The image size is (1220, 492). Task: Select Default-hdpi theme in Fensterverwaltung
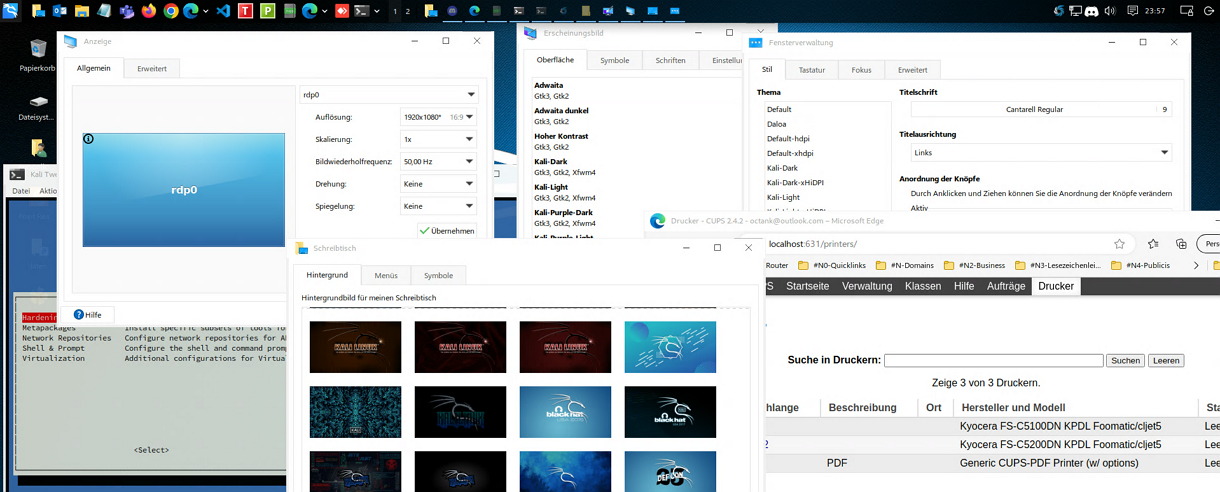click(789, 139)
